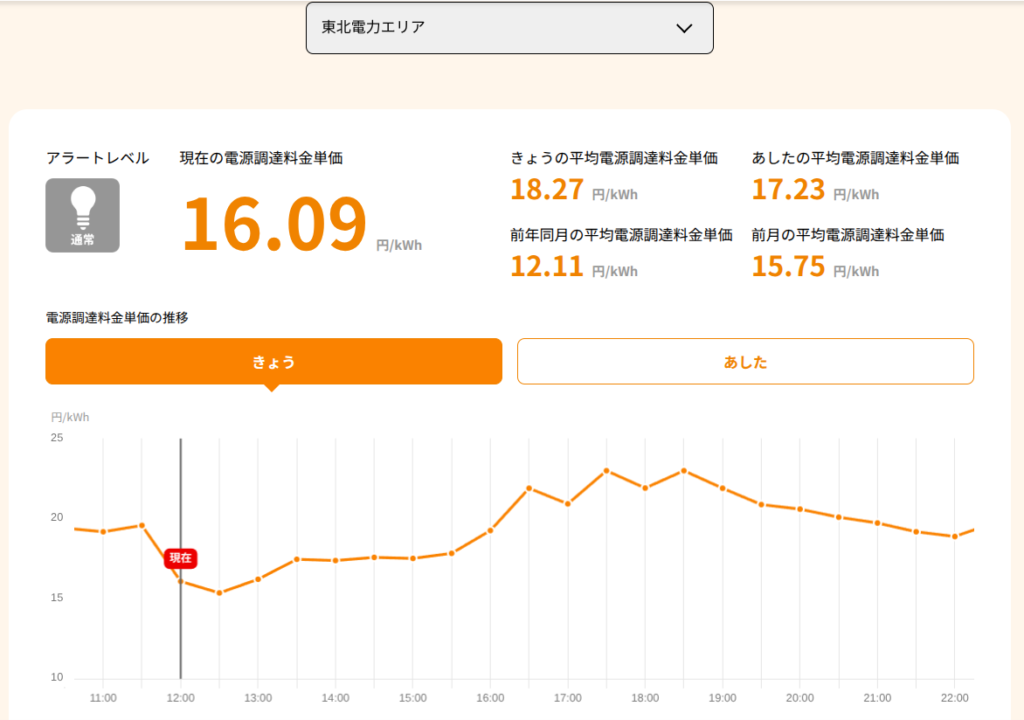
Task: Click the 18:30 peak data point
Action: 684,470
